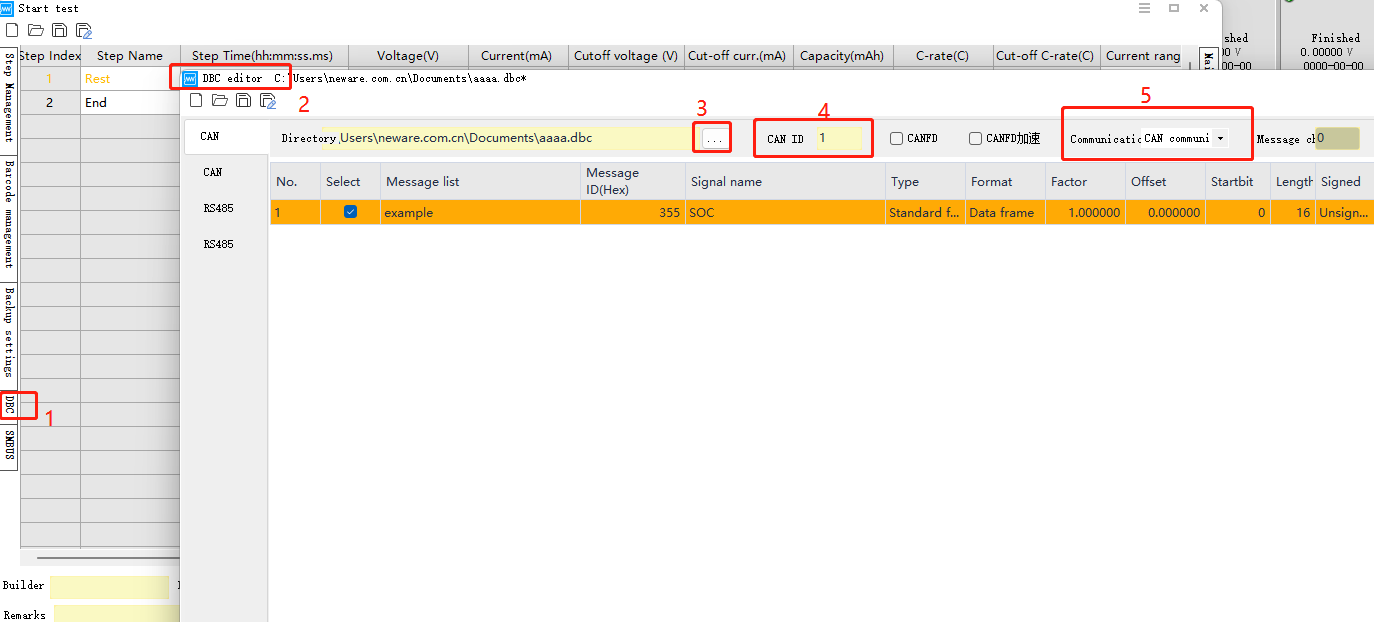Click the Capacity(mAh) column header
1374x622 pixels.
(842, 56)
